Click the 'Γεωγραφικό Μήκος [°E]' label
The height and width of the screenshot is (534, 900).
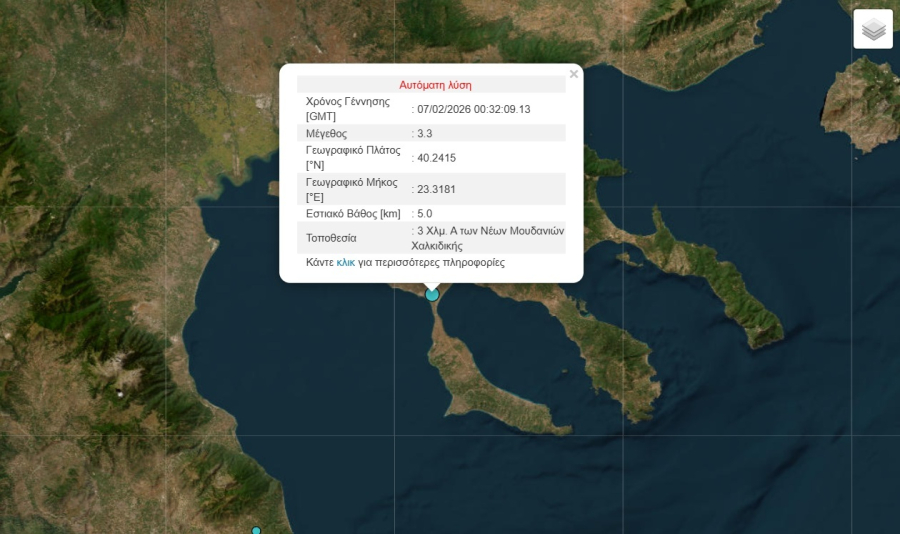point(352,190)
